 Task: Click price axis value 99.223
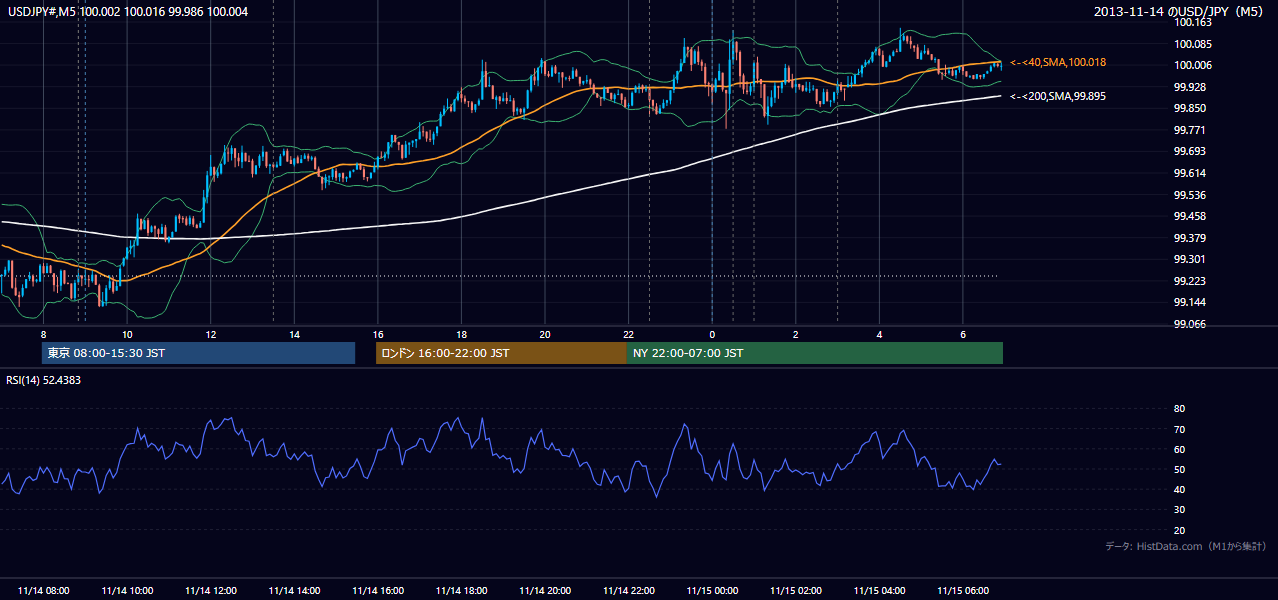[x=1191, y=281]
